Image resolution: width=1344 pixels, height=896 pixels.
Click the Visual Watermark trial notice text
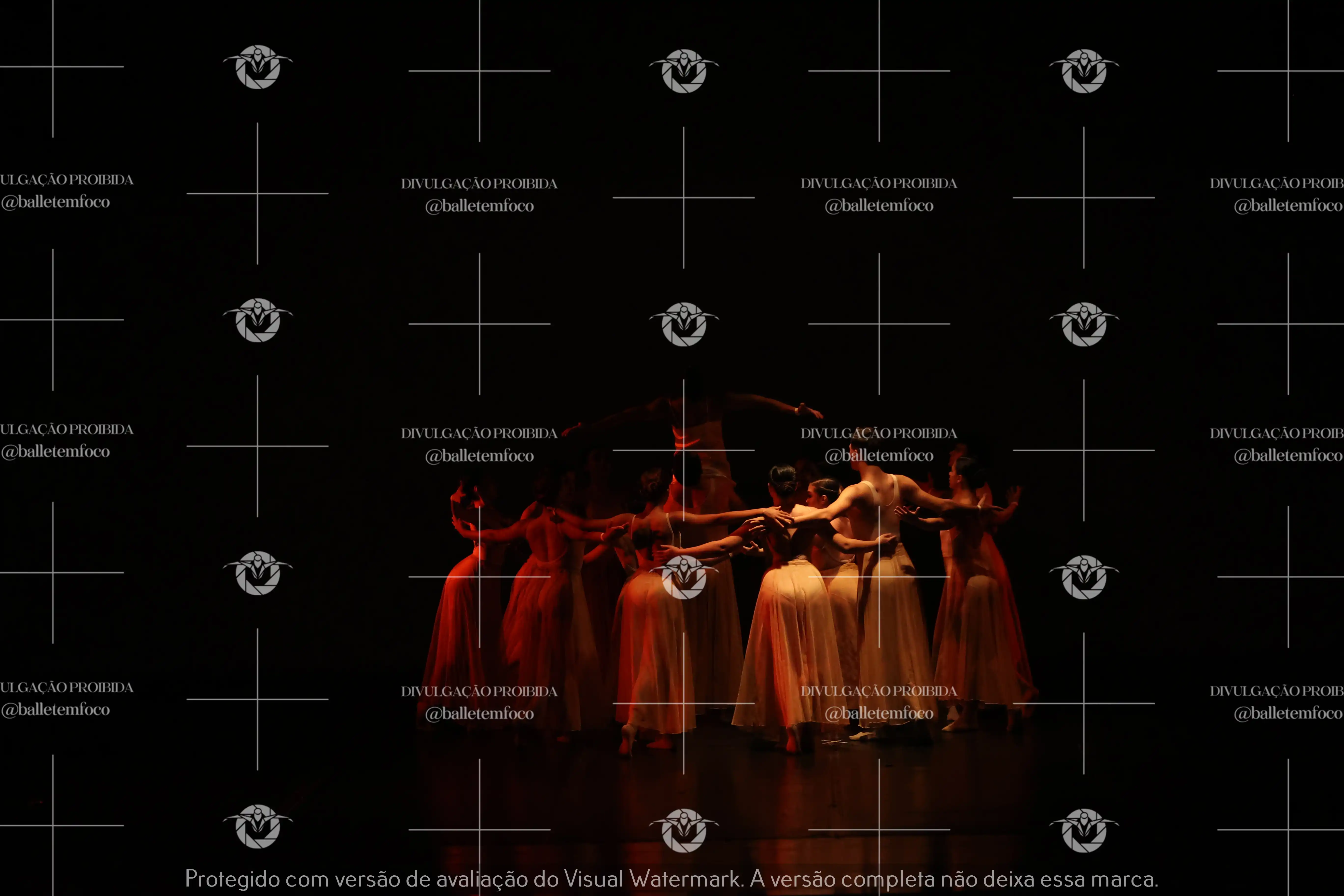pyautogui.click(x=672, y=879)
